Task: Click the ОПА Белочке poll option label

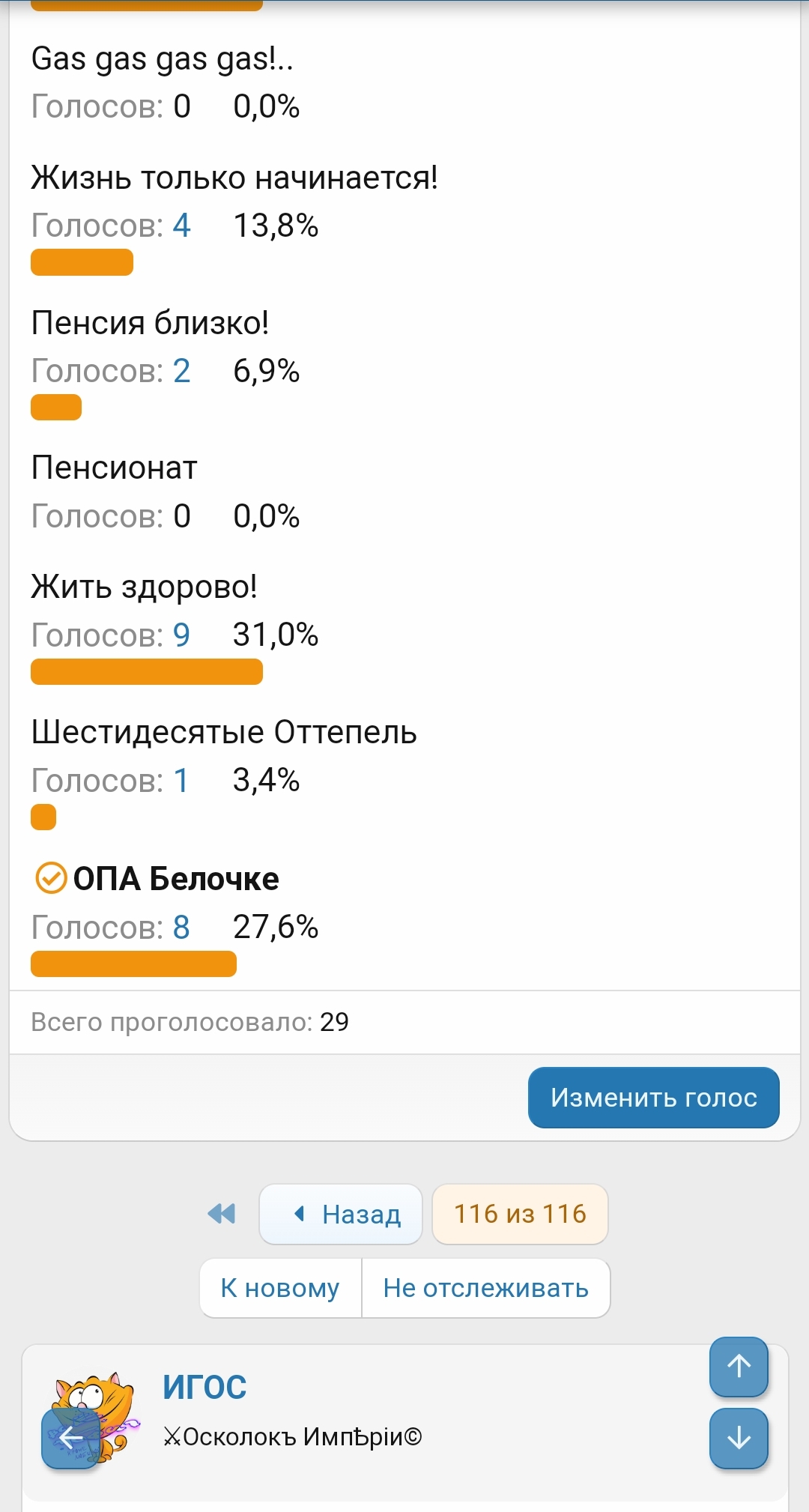Action: (x=176, y=879)
